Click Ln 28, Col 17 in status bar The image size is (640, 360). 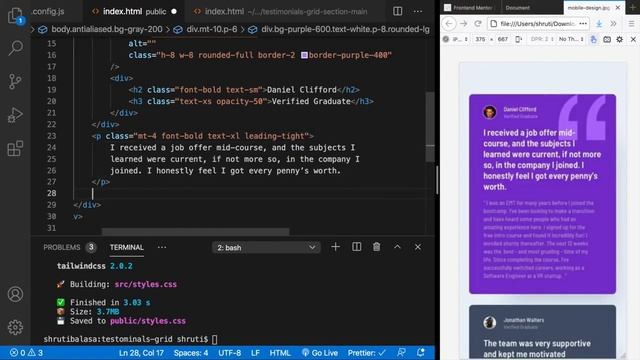point(141,353)
